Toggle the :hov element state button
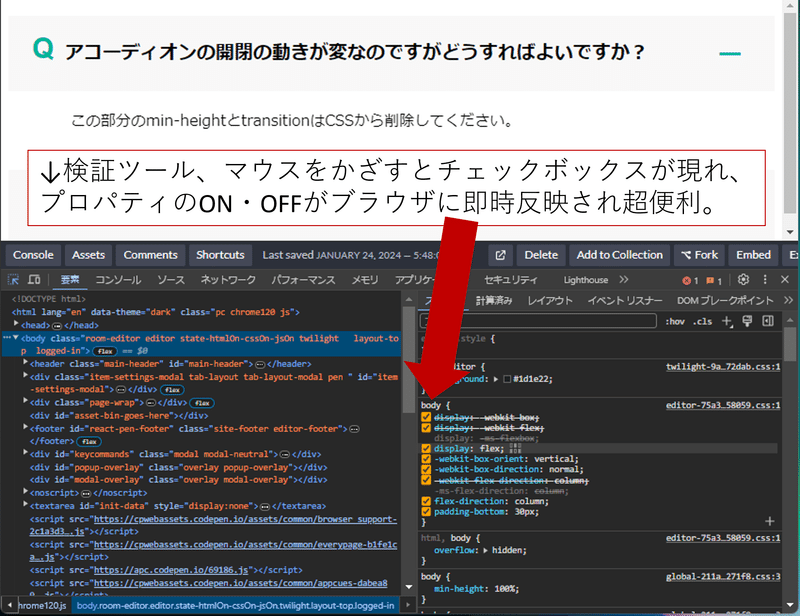The height and width of the screenshot is (616, 800). (x=674, y=321)
